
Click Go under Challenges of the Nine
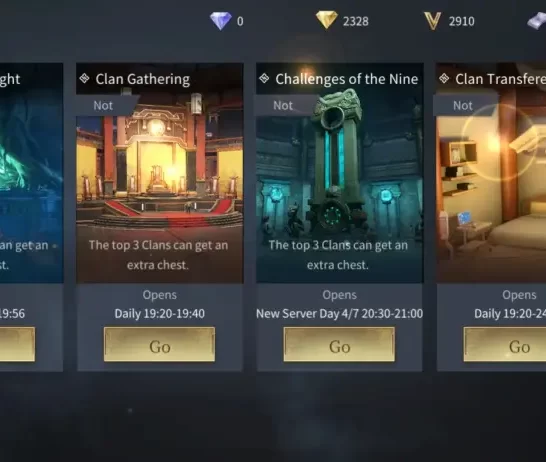tap(340, 344)
